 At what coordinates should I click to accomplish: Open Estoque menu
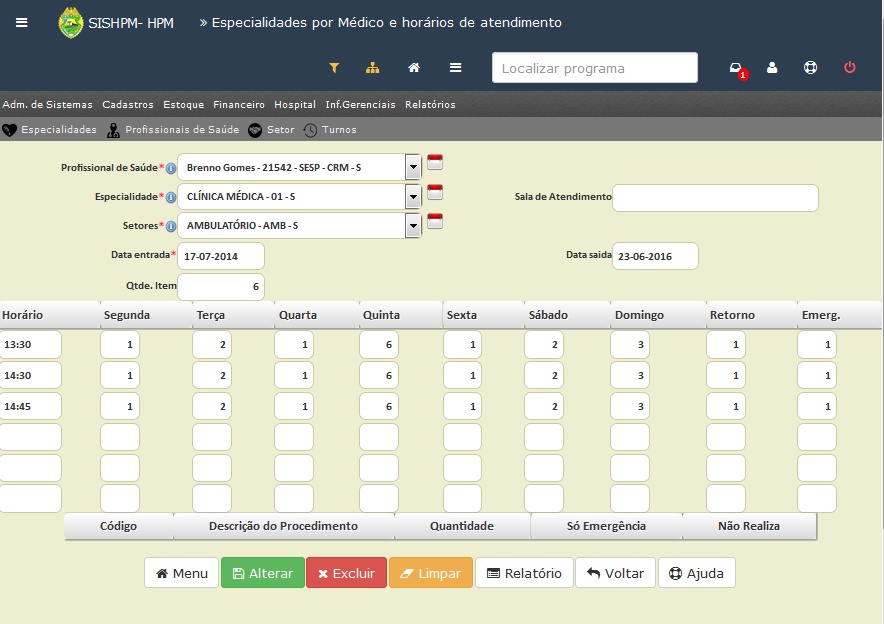click(x=184, y=104)
